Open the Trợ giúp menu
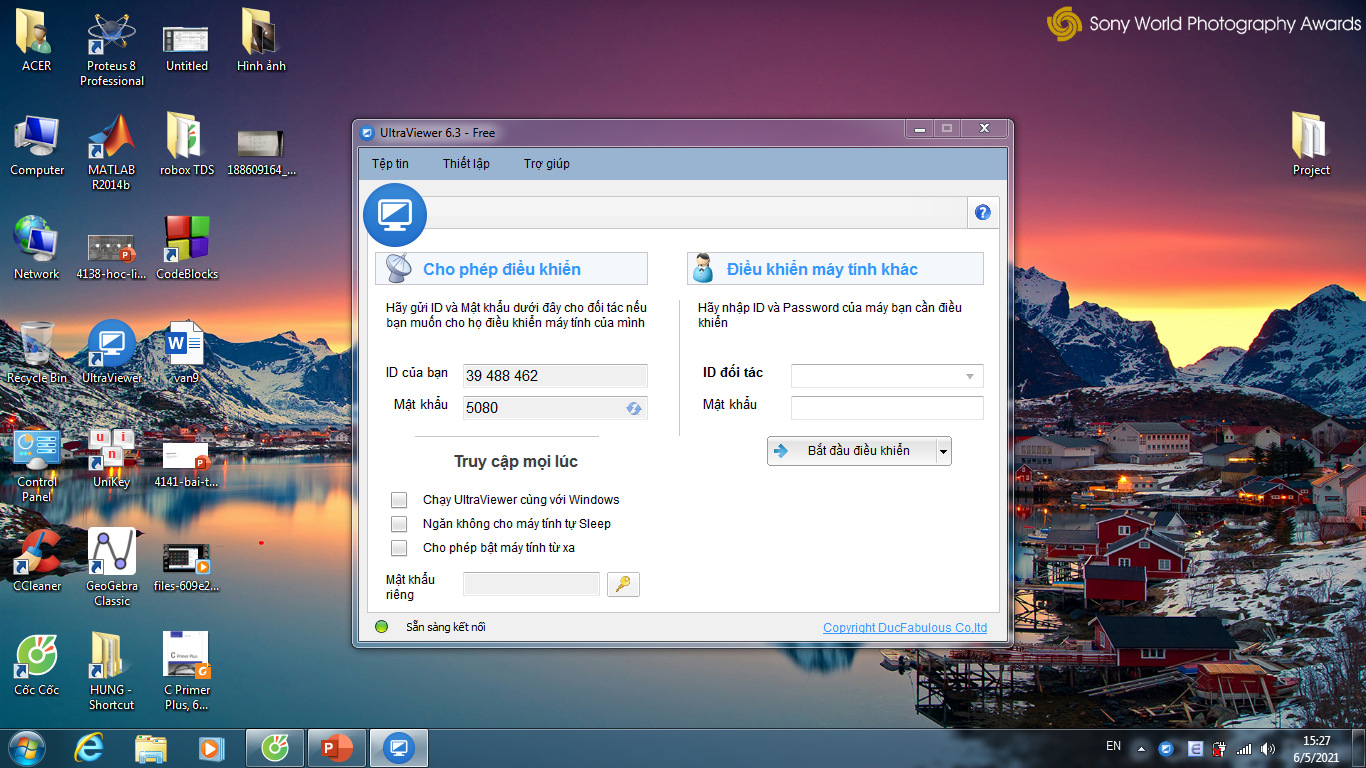Image resolution: width=1366 pixels, height=768 pixels. 547,163
